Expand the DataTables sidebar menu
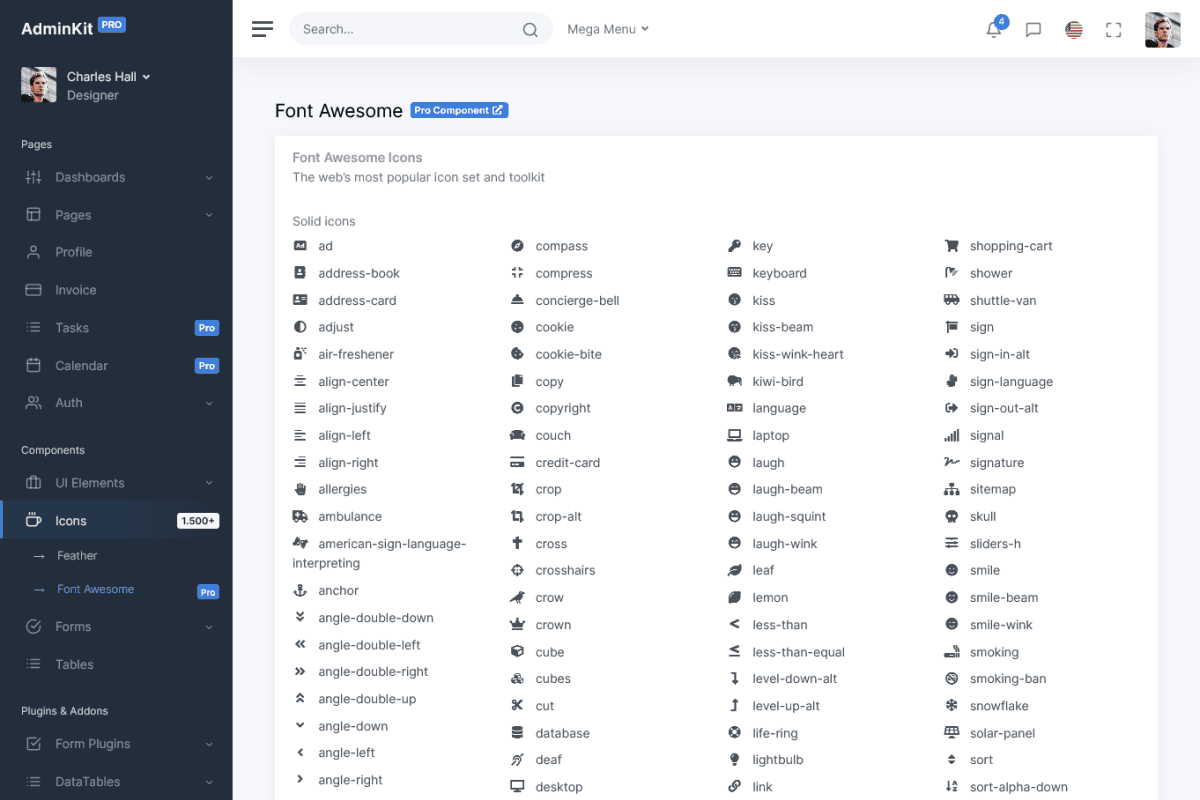Image resolution: width=1200 pixels, height=800 pixels. point(116,782)
